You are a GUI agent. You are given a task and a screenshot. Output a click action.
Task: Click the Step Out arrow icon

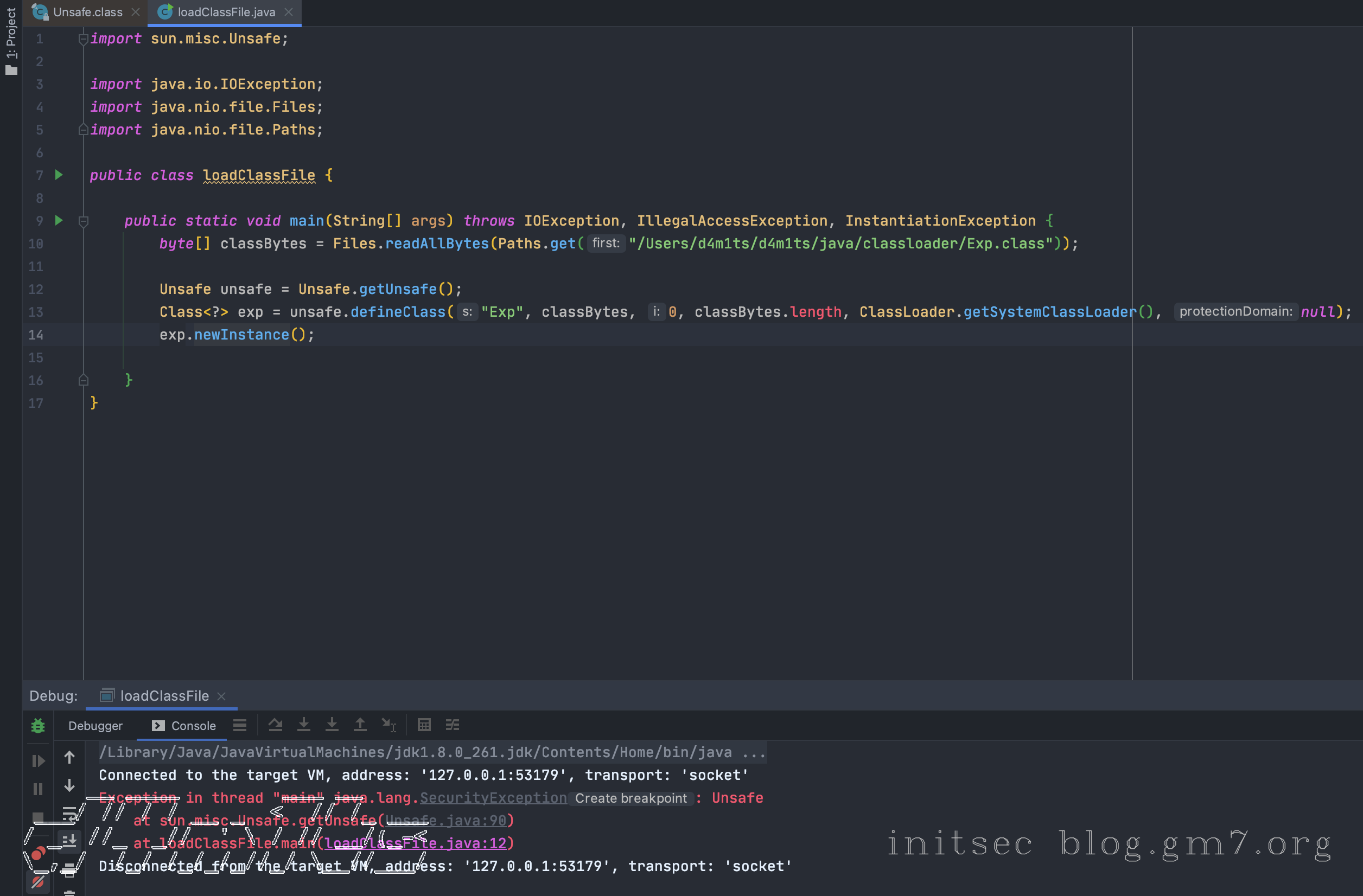(x=360, y=725)
